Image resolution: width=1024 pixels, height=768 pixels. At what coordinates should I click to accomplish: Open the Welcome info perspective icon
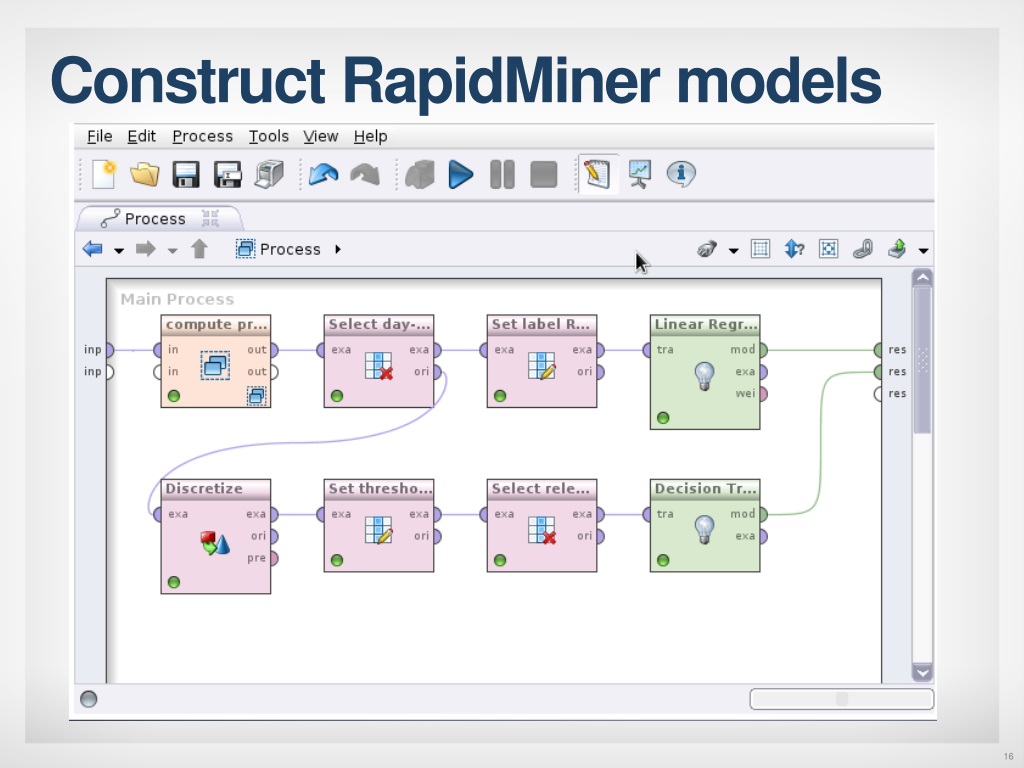coord(681,174)
